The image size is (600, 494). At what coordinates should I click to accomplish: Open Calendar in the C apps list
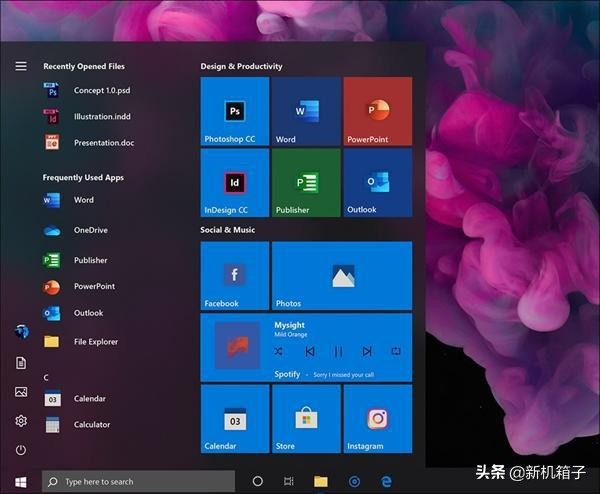75,399
